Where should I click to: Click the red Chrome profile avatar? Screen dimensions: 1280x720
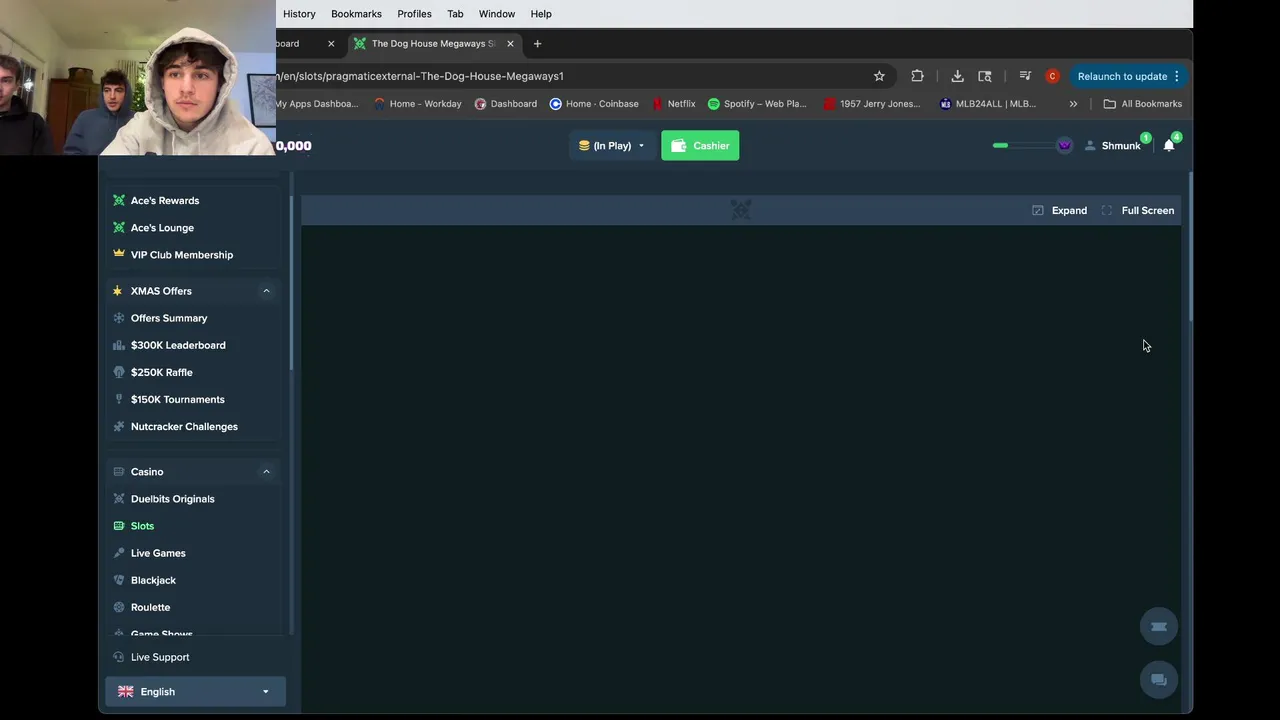pyautogui.click(x=1052, y=76)
